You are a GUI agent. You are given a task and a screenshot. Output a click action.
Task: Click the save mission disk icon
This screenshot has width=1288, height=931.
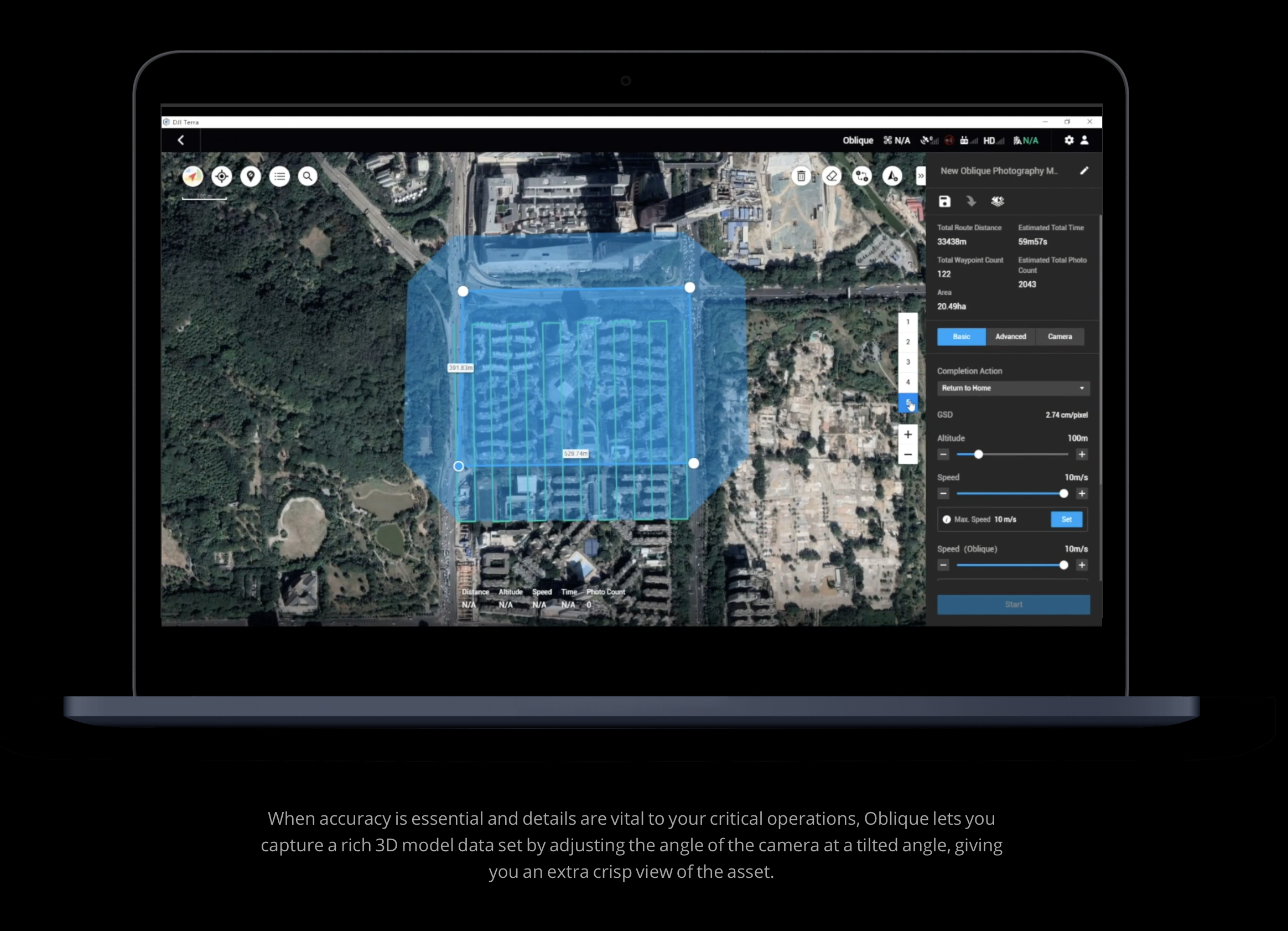click(x=944, y=201)
